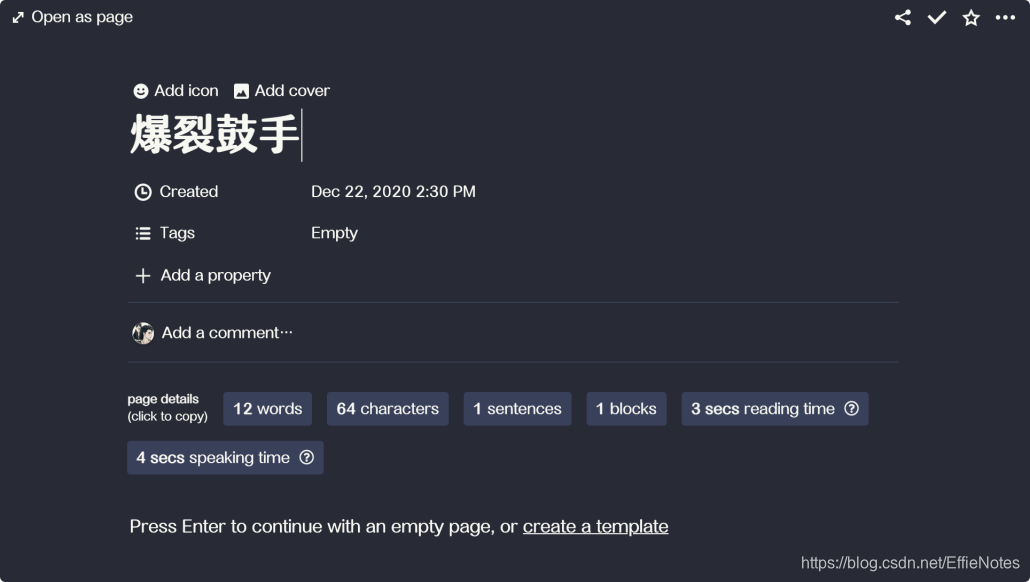1030x582 pixels.
Task: Click the Add cover image icon
Action: 240,90
